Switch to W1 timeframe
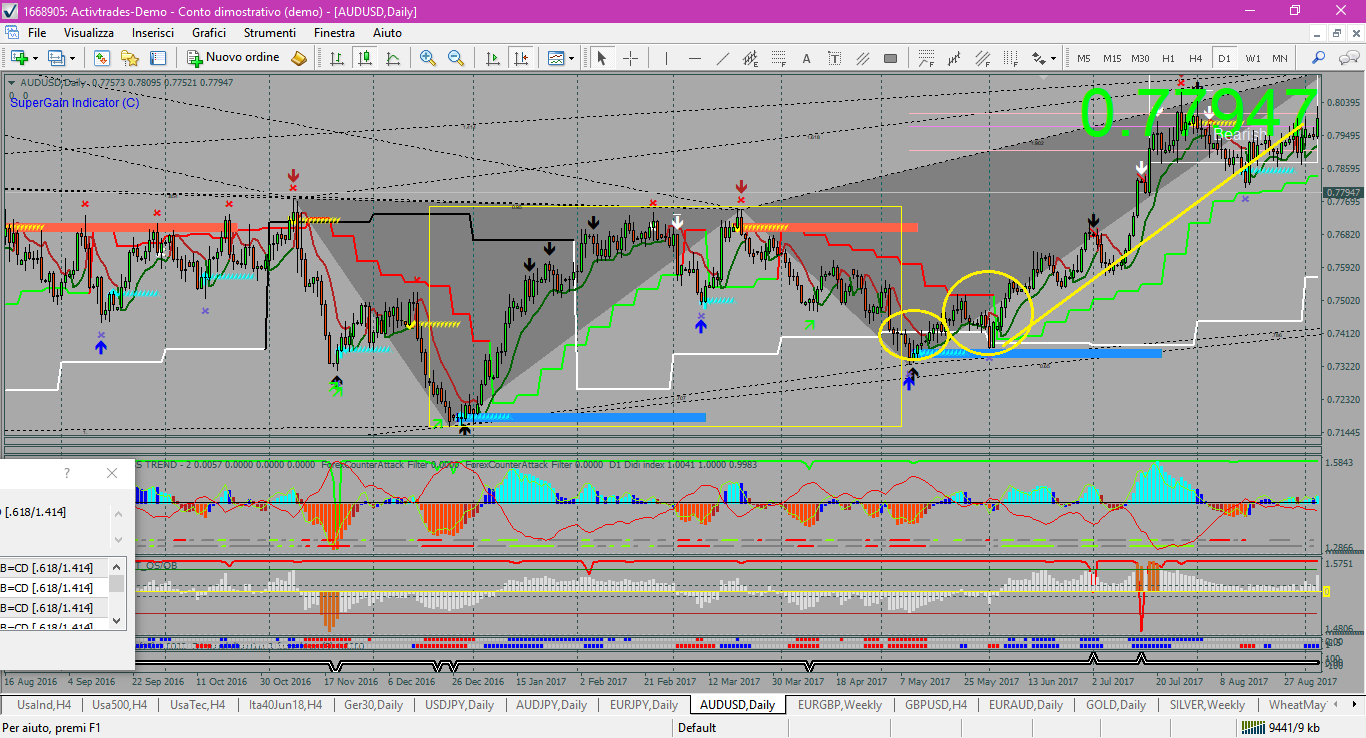 pyautogui.click(x=1253, y=58)
